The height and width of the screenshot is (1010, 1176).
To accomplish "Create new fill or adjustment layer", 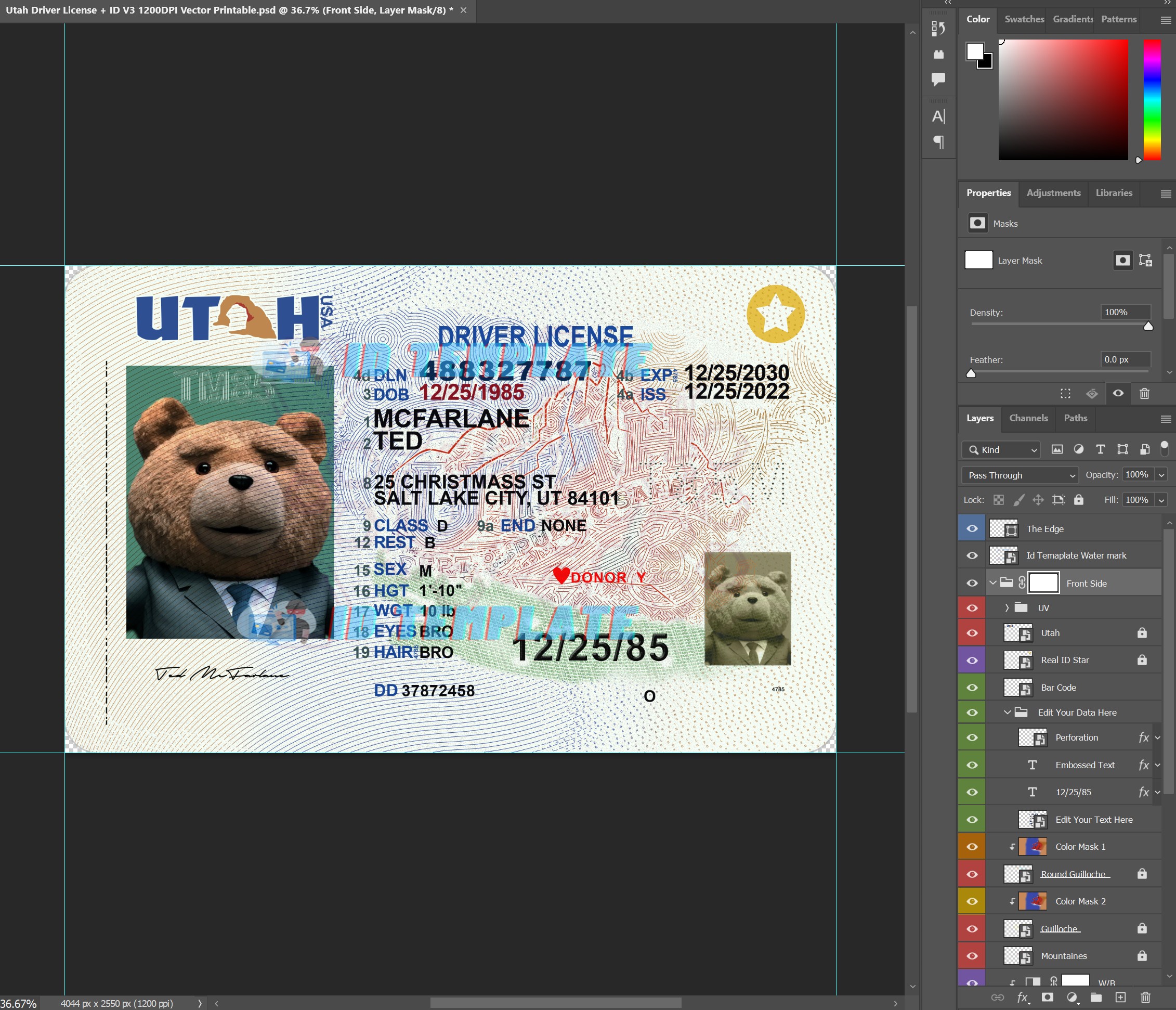I will [1072, 998].
